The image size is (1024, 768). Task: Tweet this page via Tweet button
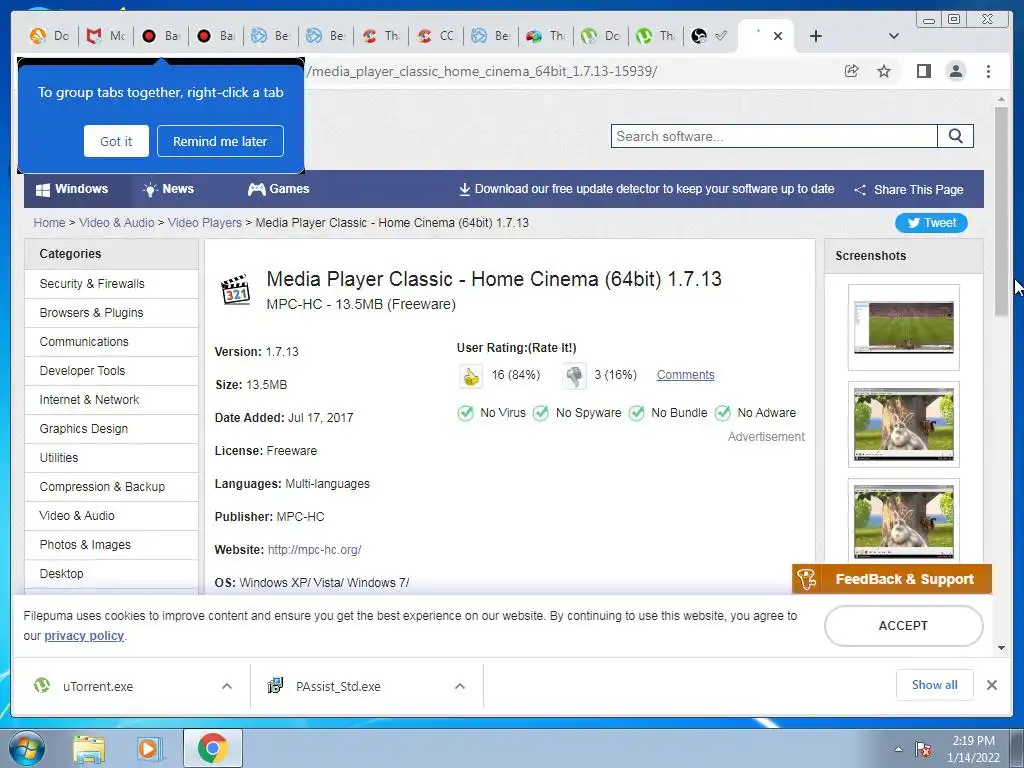[x=931, y=223]
